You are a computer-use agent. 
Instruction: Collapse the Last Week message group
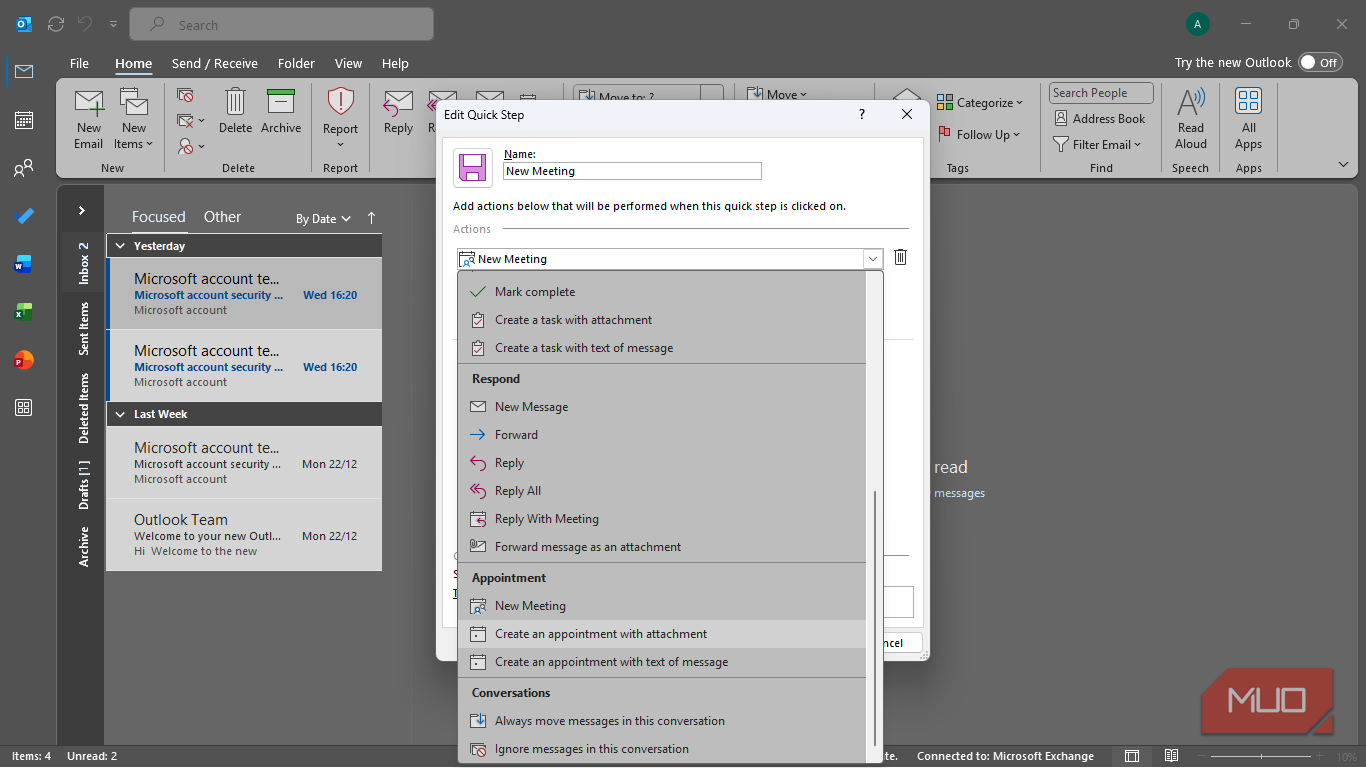tap(121, 414)
